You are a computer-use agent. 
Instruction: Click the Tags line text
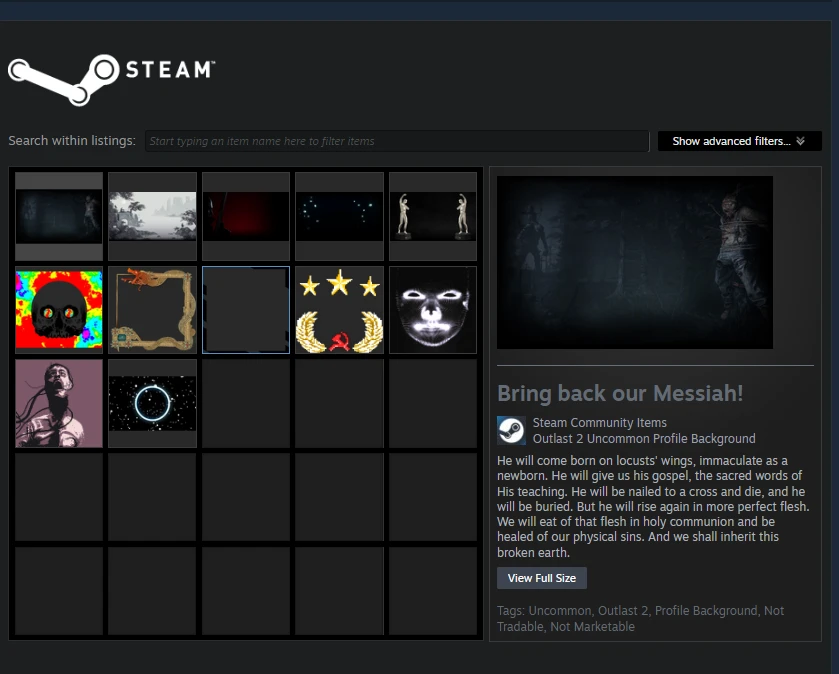pyautogui.click(x=640, y=618)
